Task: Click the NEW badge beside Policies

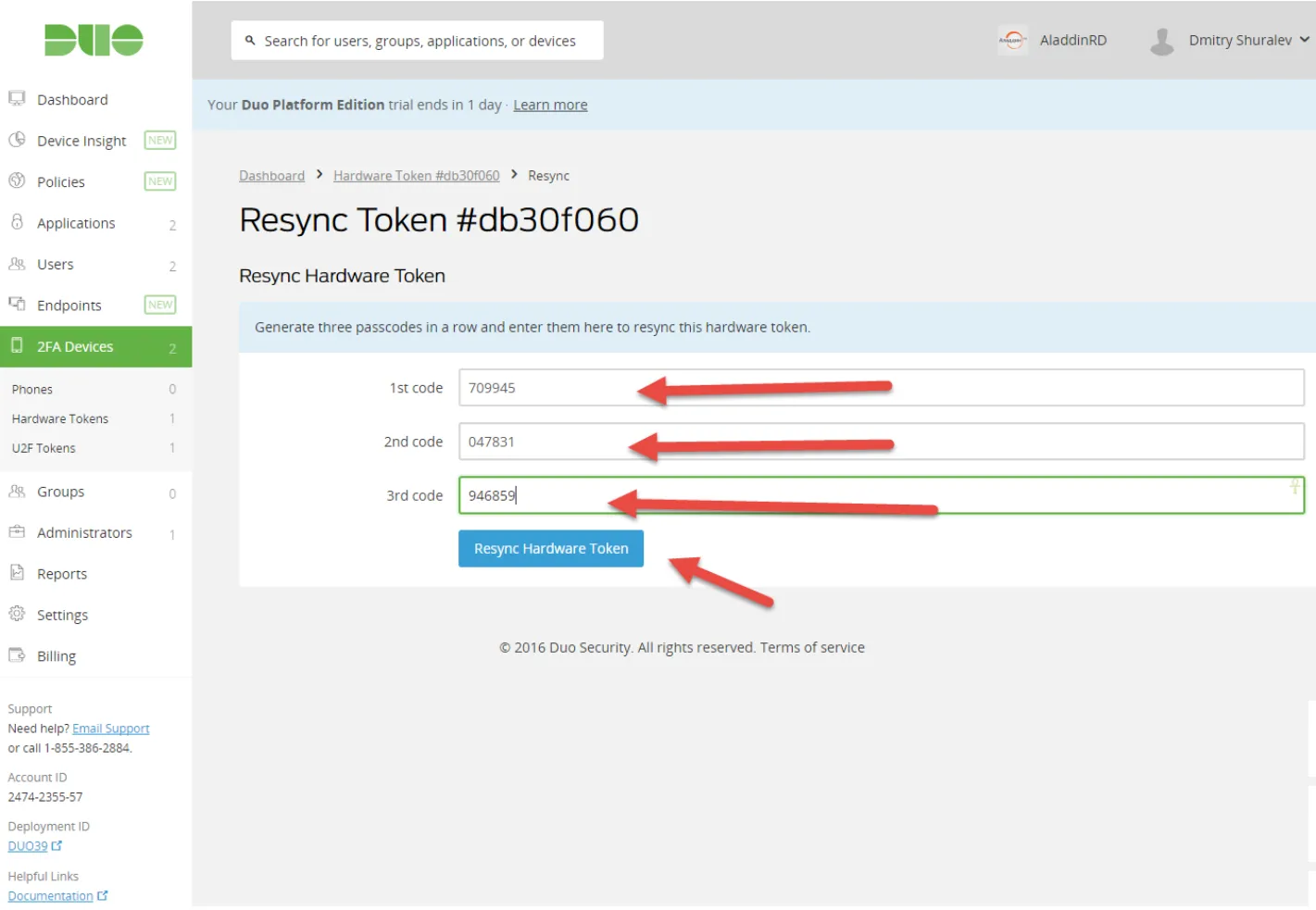Action: [160, 181]
